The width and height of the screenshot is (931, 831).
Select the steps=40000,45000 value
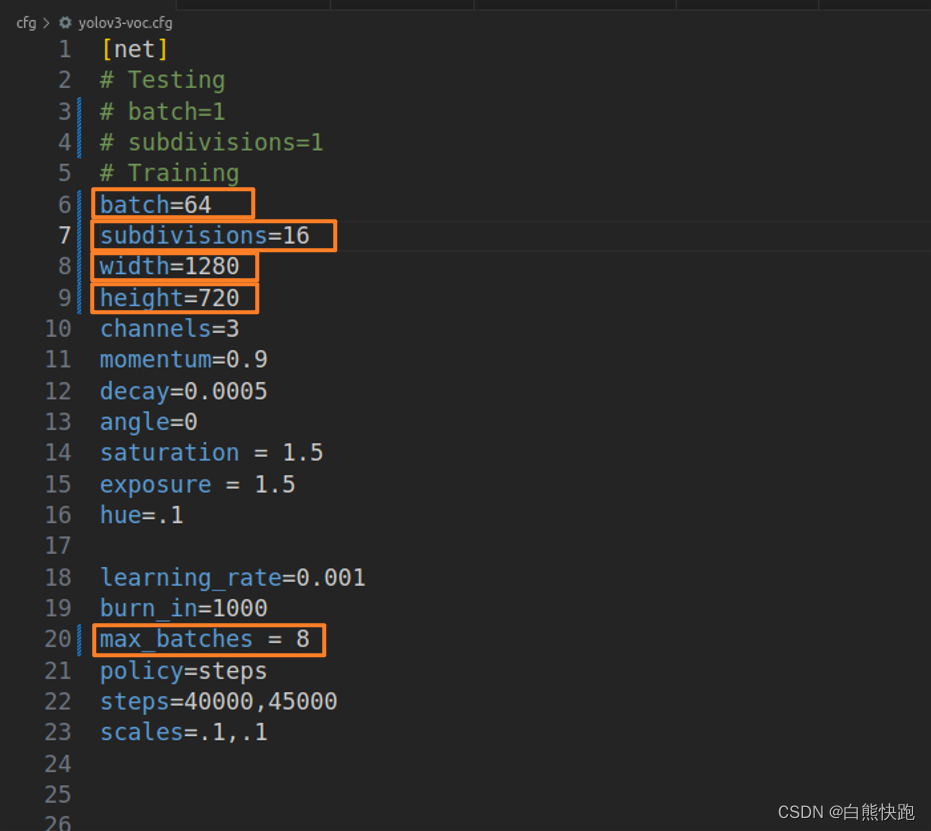217,701
